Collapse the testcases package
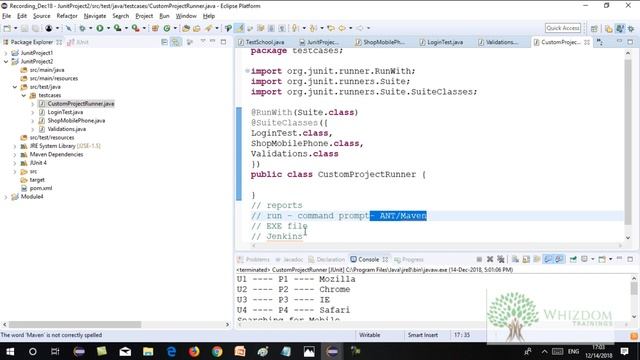 click(24, 96)
